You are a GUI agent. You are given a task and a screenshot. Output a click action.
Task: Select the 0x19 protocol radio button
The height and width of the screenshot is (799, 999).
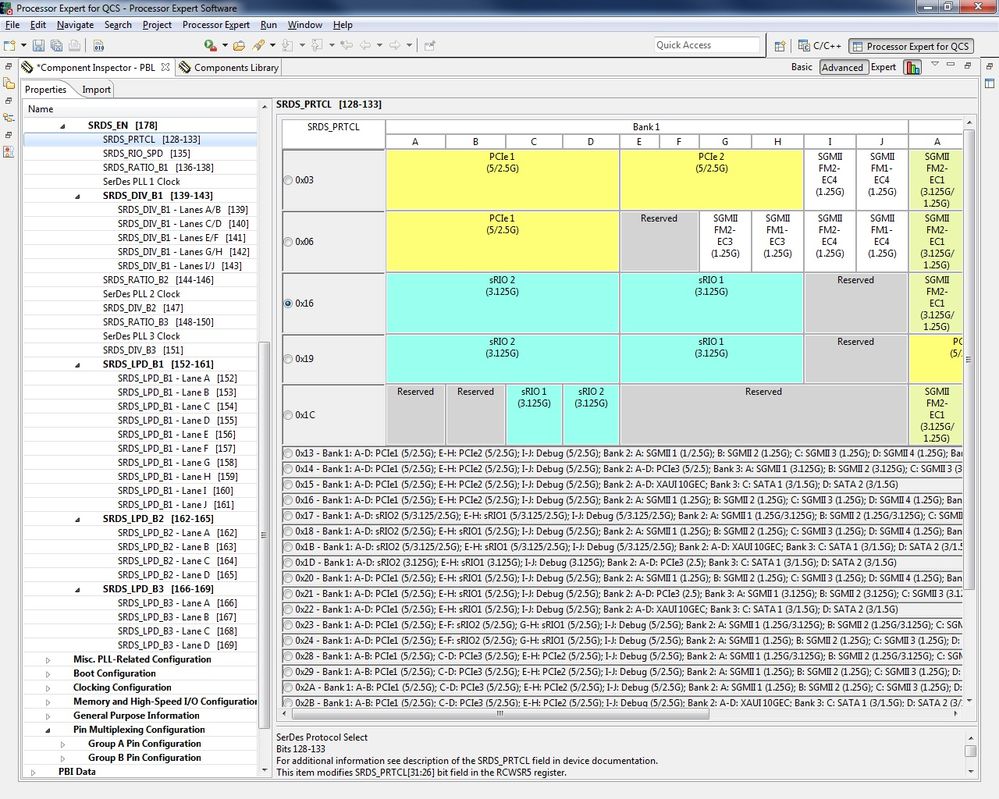click(x=288, y=359)
